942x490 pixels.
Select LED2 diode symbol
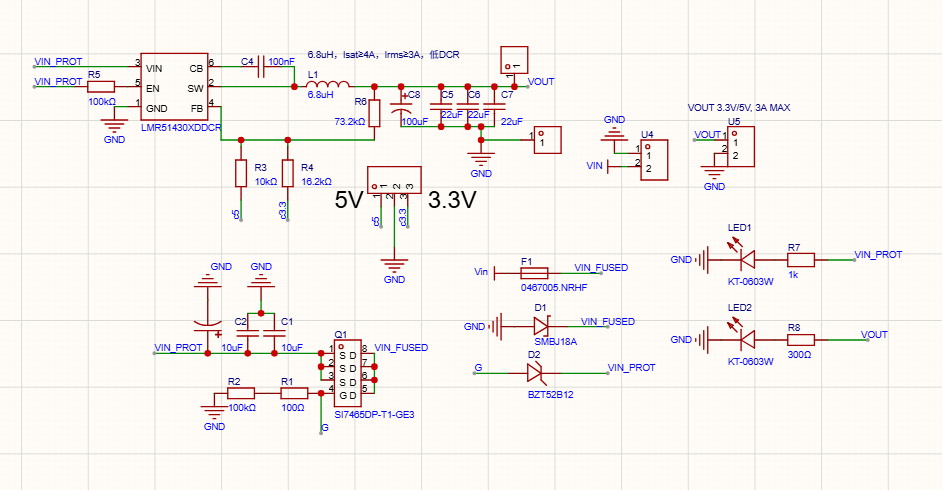746,339
